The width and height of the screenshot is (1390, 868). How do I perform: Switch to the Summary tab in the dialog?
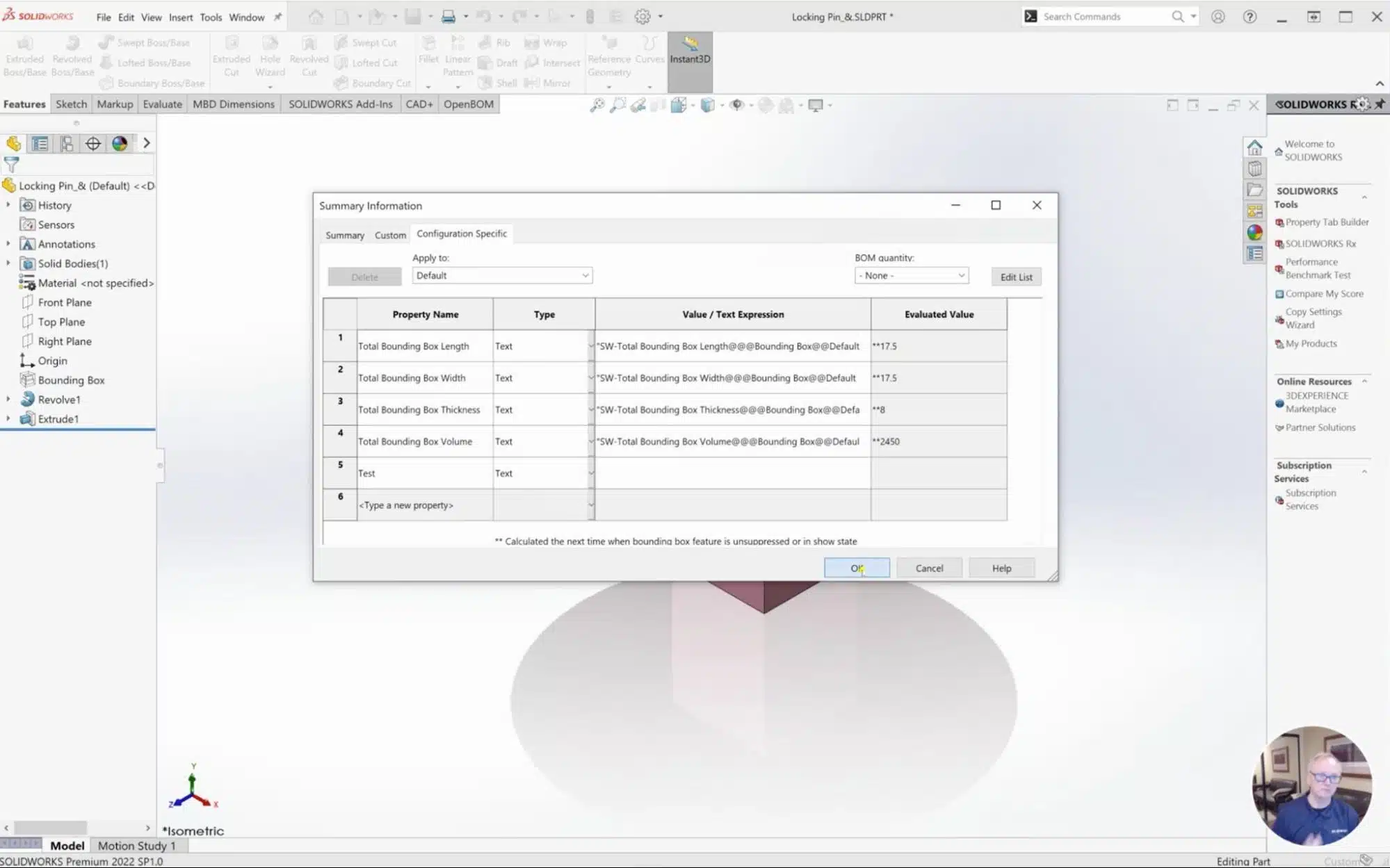pos(345,235)
